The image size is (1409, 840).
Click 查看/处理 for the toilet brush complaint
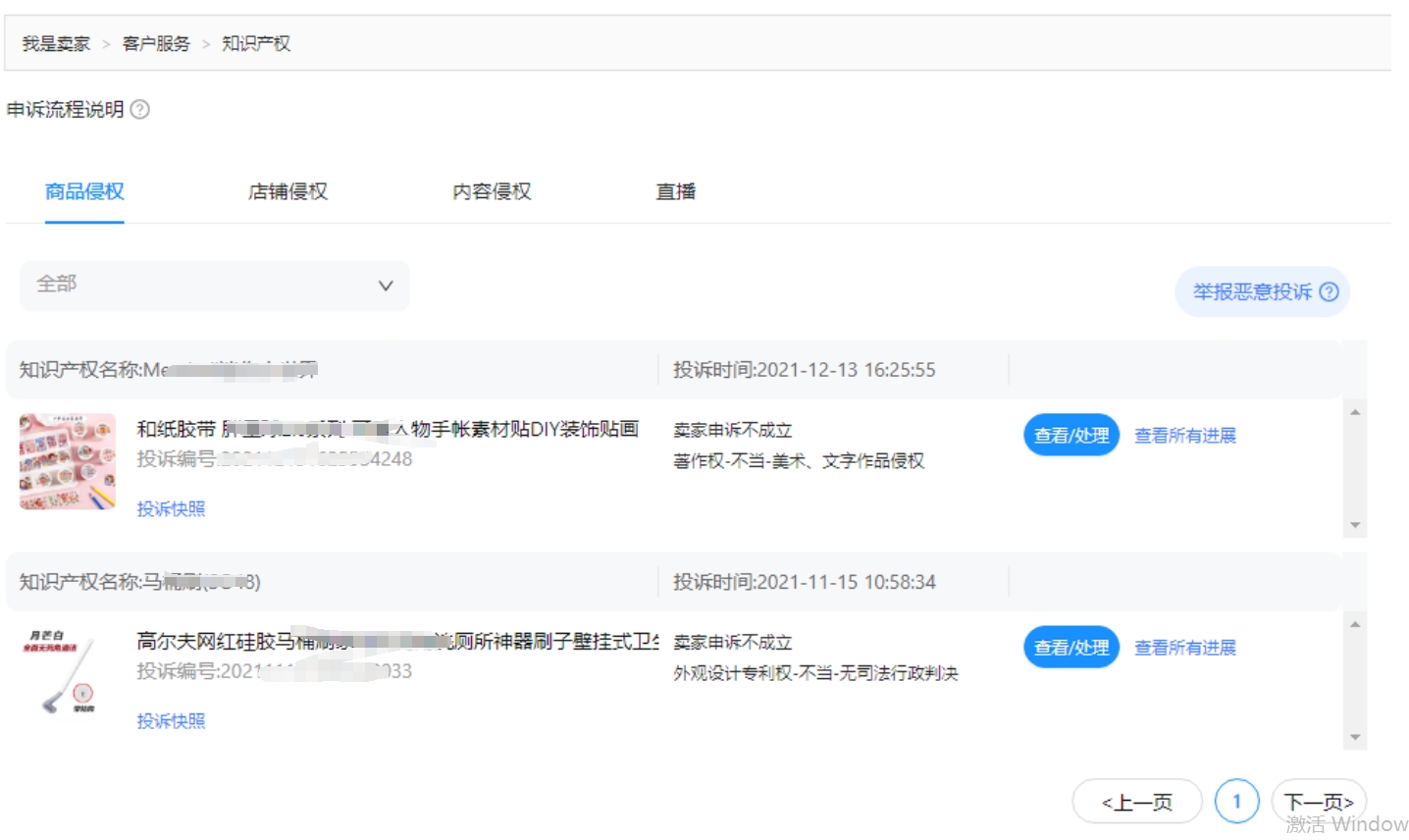[1070, 648]
